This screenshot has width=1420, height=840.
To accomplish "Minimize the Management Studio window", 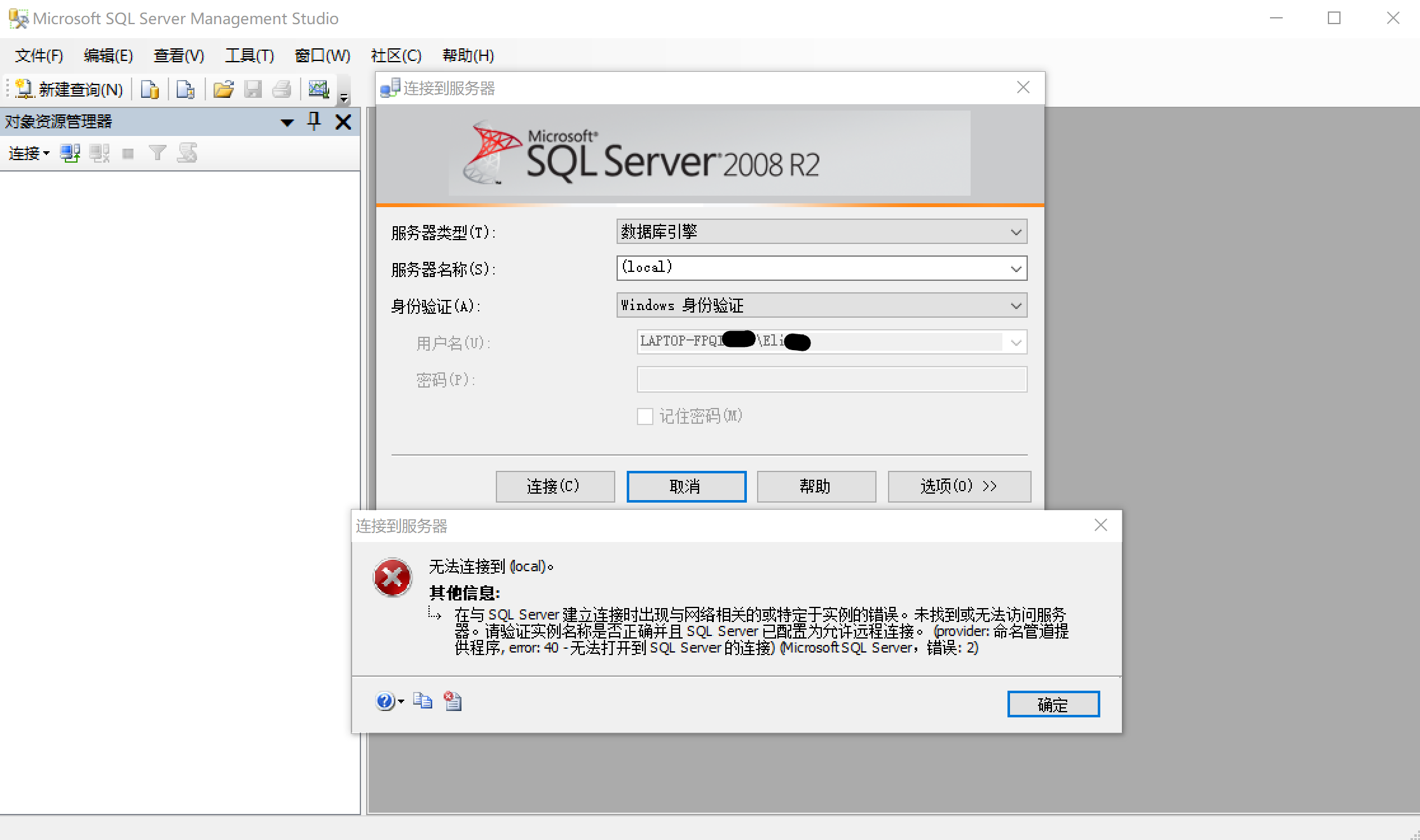I will (1276, 18).
